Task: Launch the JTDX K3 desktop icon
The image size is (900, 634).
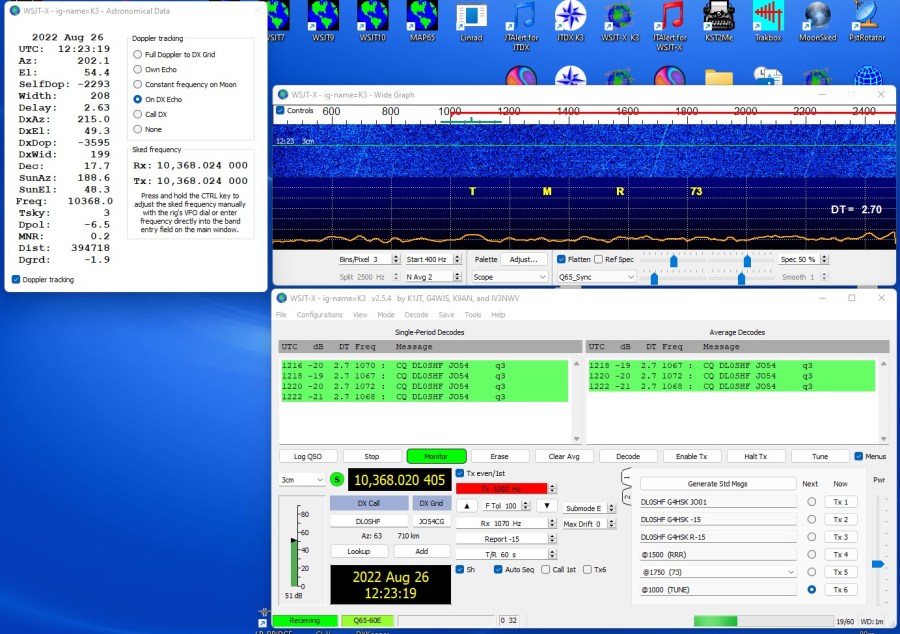Action: pyautogui.click(x=570, y=18)
